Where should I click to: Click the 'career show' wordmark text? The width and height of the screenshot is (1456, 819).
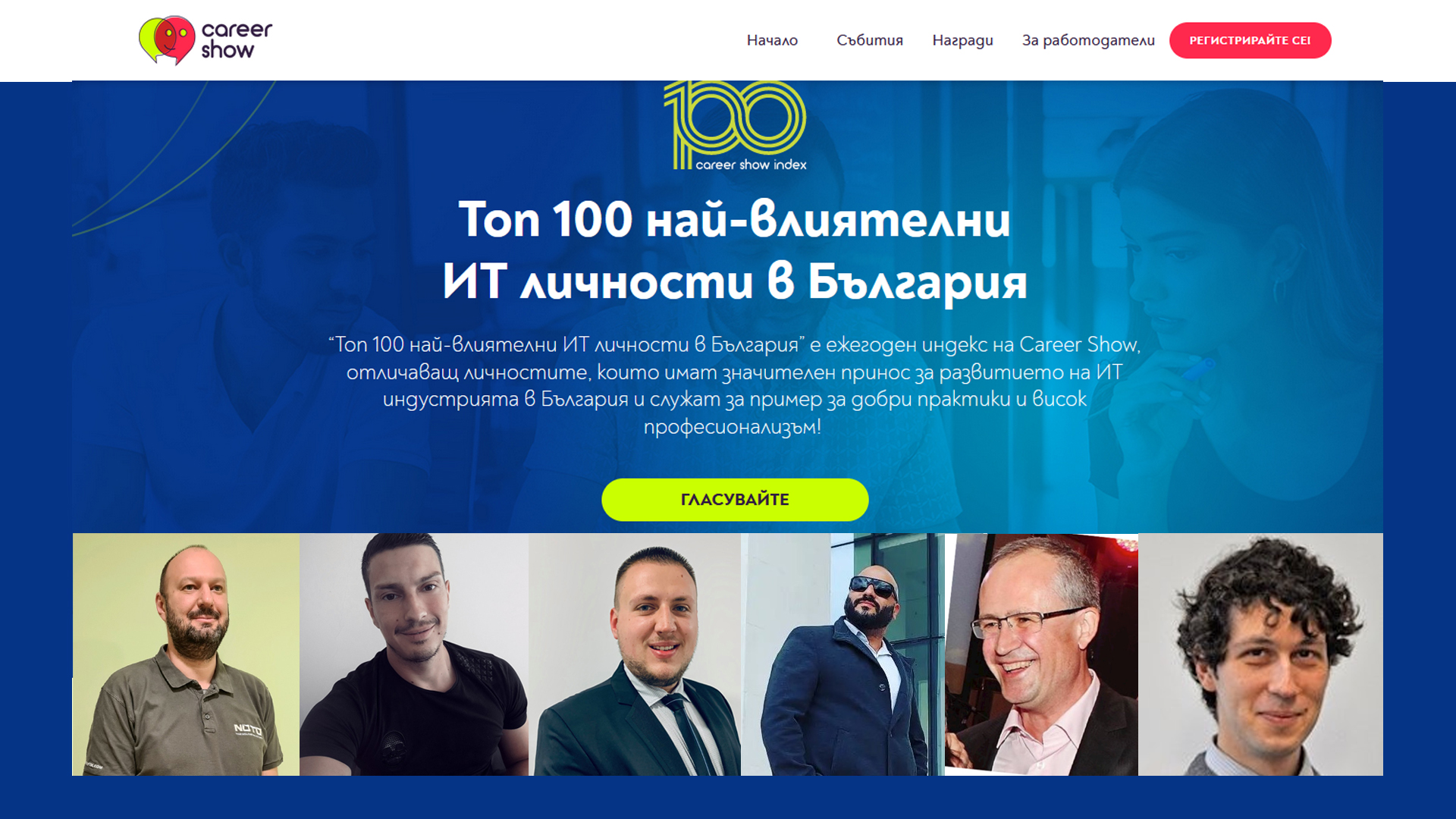pos(237,40)
